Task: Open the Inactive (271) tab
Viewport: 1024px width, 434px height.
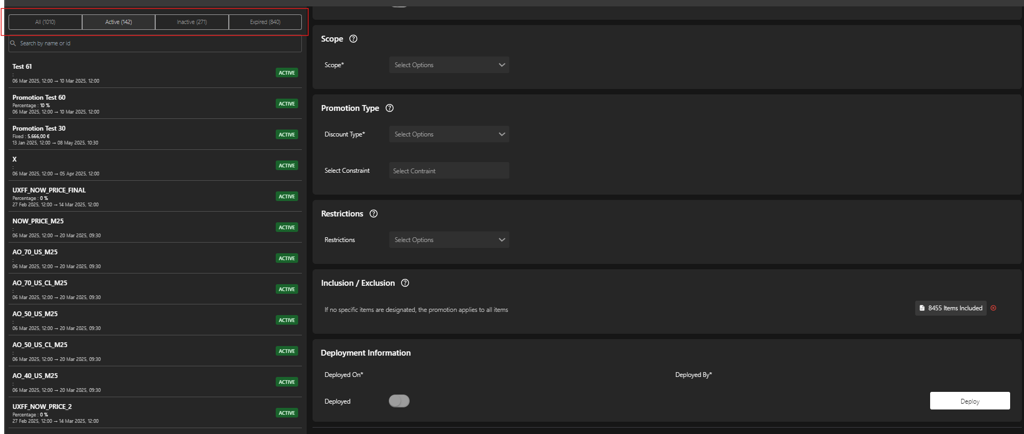Action: [x=192, y=22]
